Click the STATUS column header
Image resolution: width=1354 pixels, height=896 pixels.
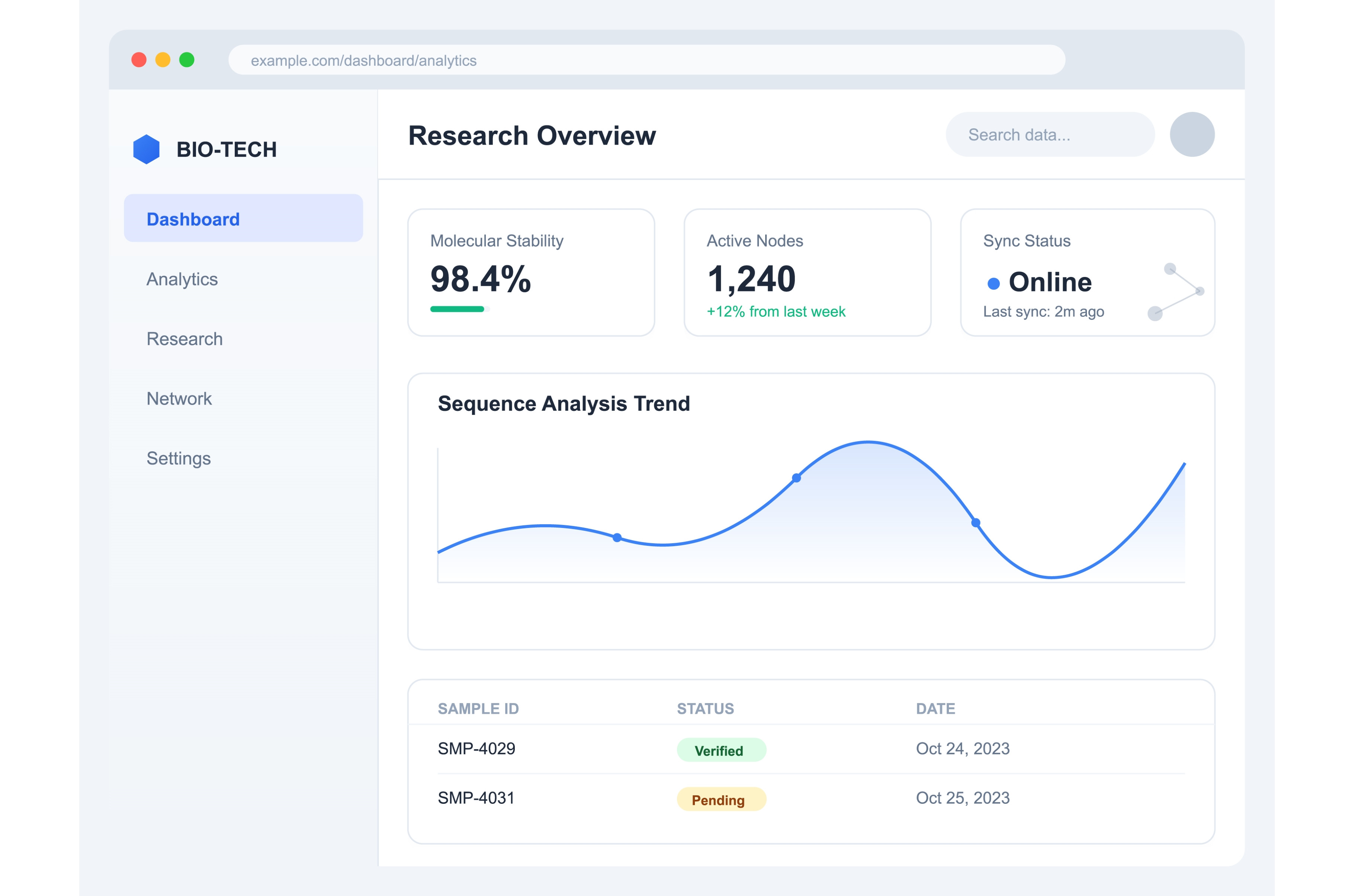pyautogui.click(x=705, y=709)
